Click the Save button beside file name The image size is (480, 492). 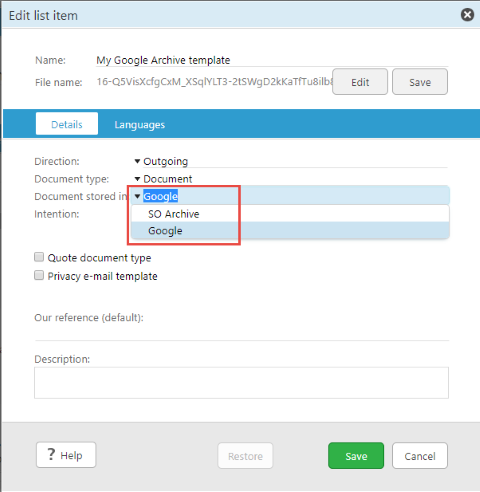[x=420, y=82]
